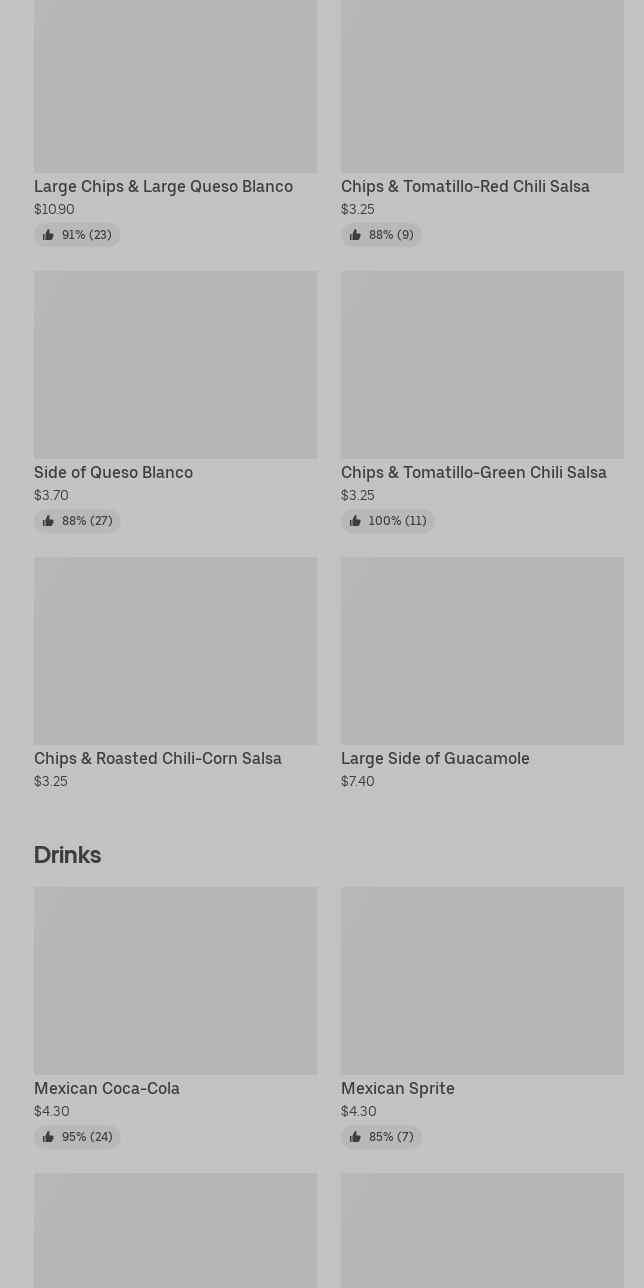Open the Chips & Tomatillo-Green Chili Salsa image
The height and width of the screenshot is (1288, 644).
coord(482,365)
